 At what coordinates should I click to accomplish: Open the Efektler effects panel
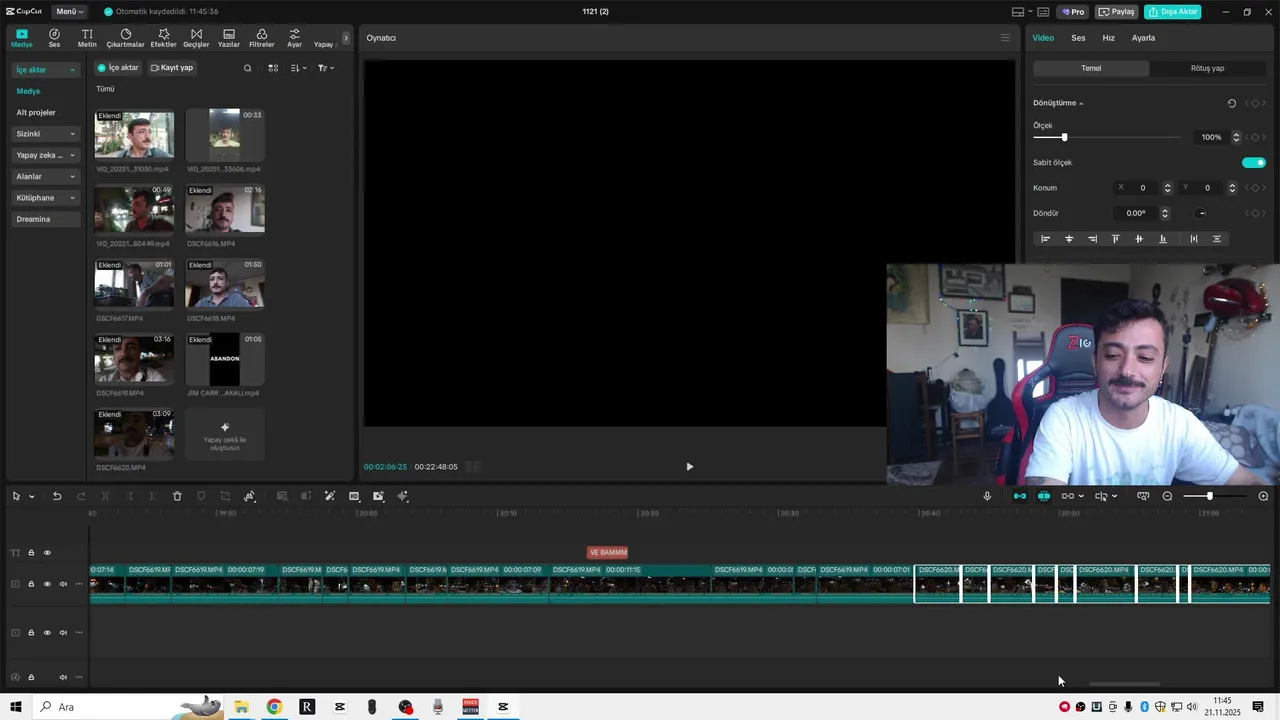tap(163, 38)
